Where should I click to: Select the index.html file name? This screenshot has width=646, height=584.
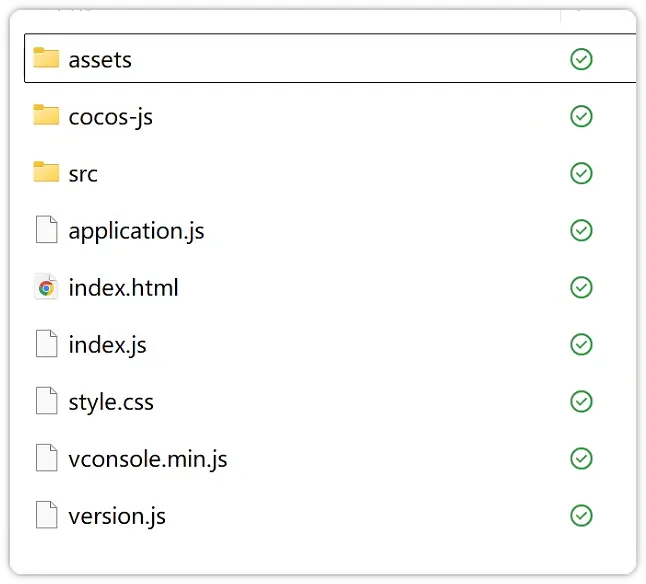(123, 288)
